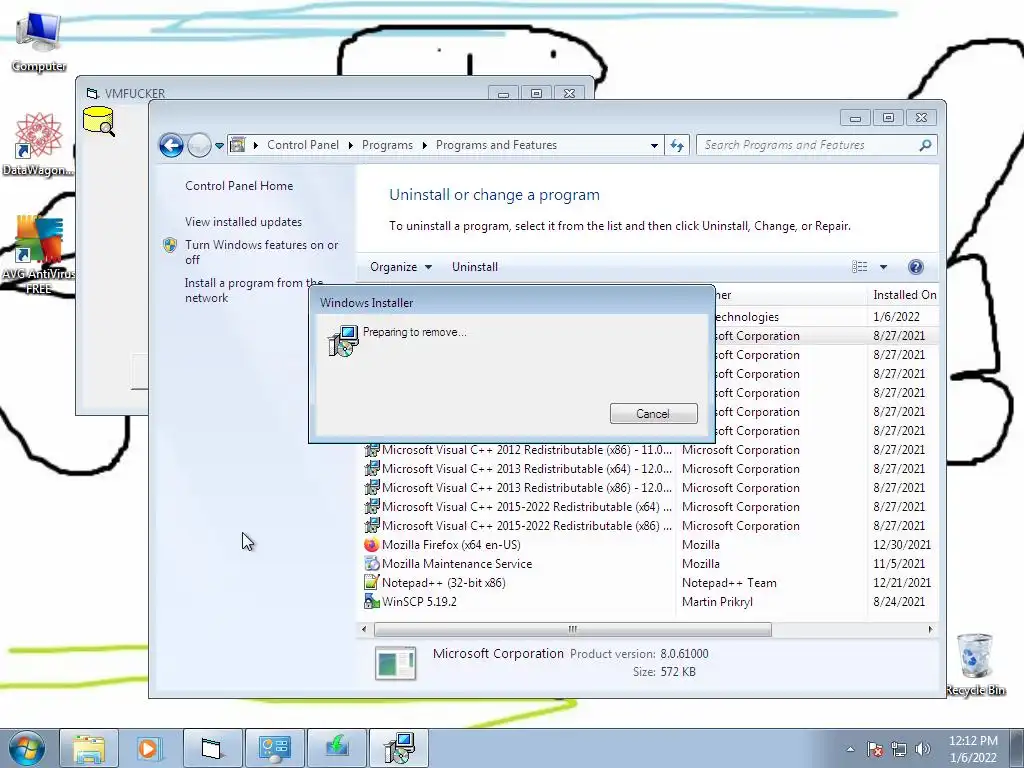Open Windows Explorer from the taskbar
The height and width of the screenshot is (768, 1024).
coord(89,748)
